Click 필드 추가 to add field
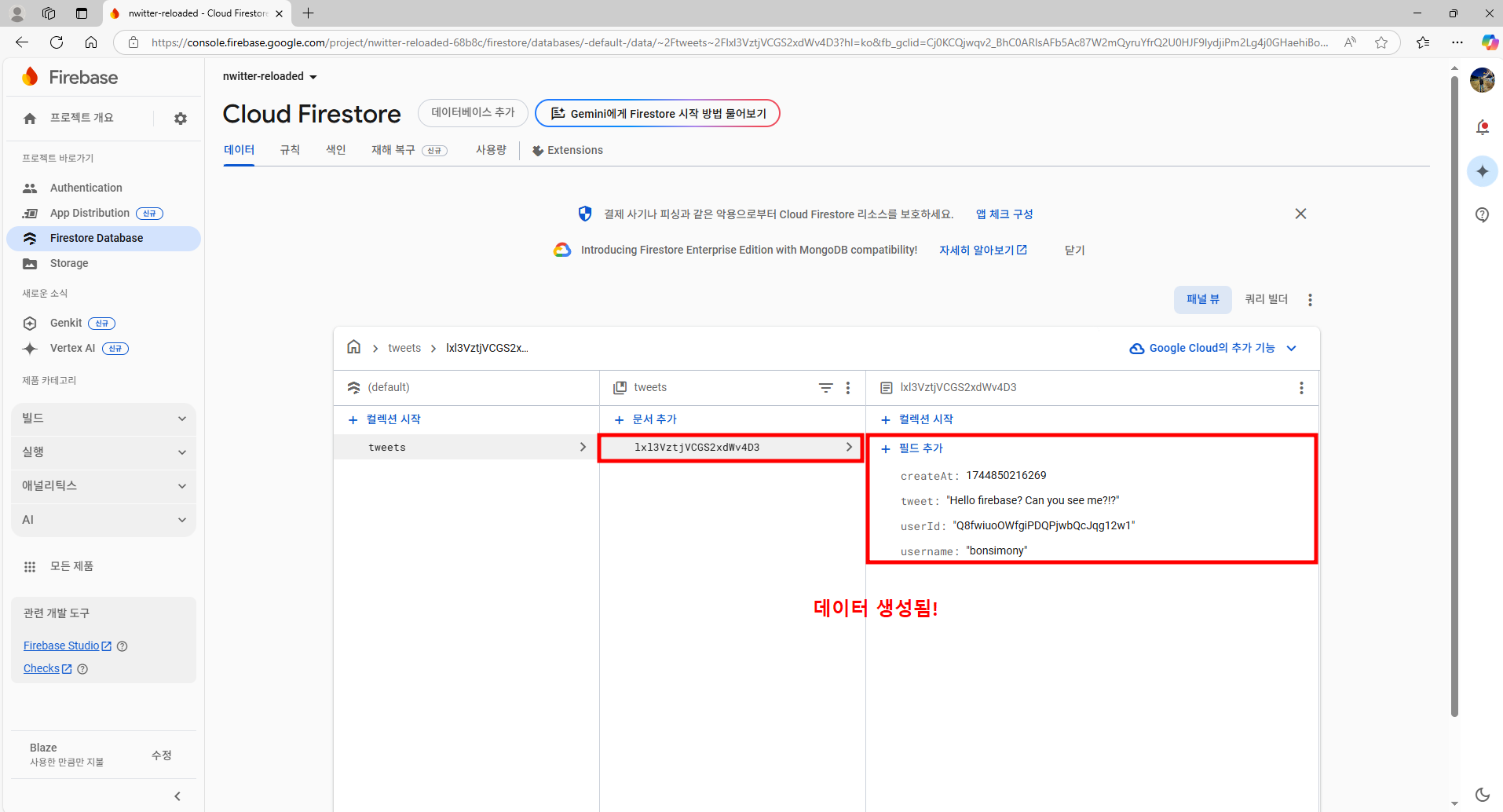 click(x=912, y=448)
